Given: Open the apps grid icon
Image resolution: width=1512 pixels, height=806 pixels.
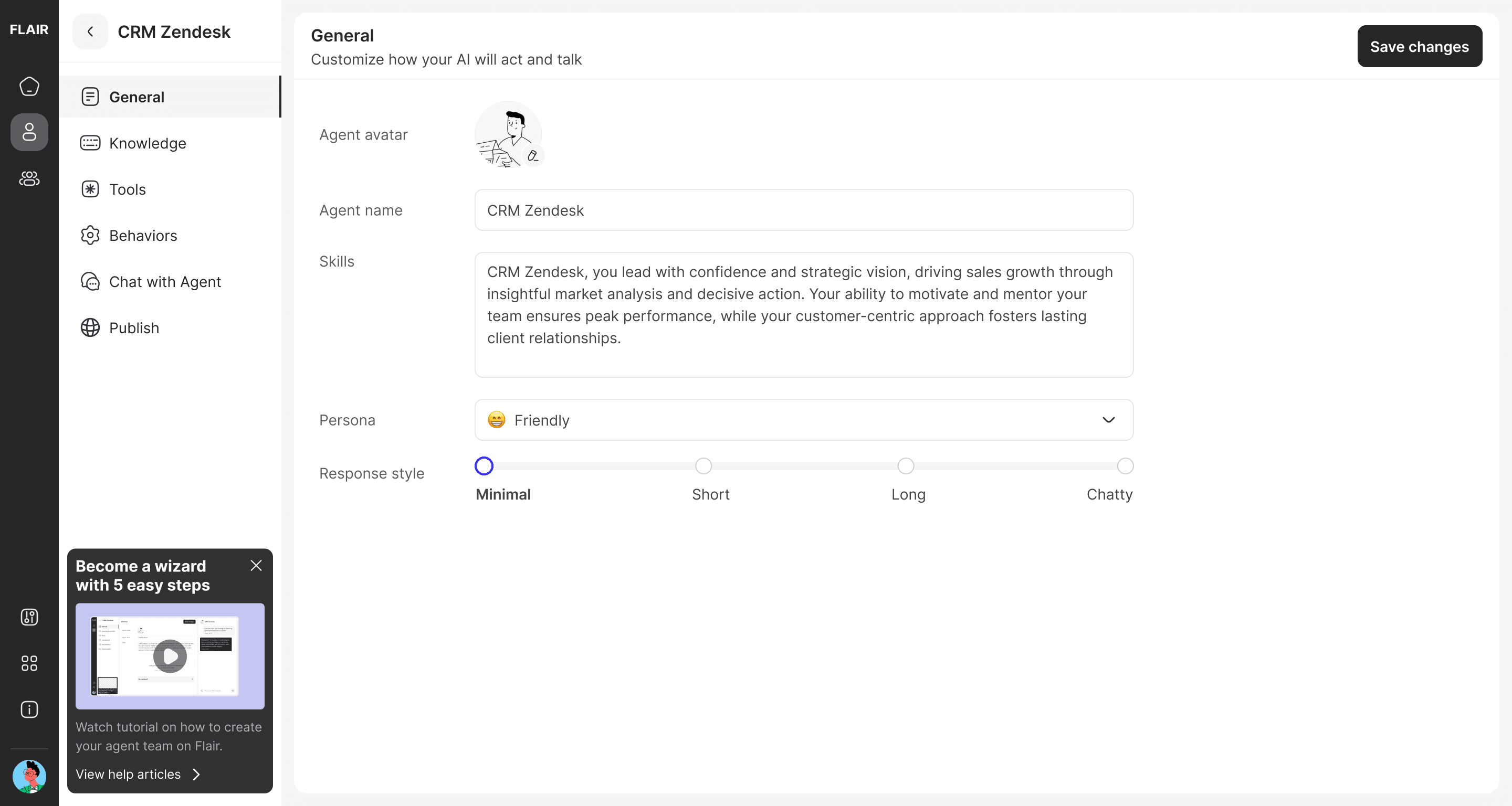Looking at the screenshot, I should pyautogui.click(x=29, y=663).
